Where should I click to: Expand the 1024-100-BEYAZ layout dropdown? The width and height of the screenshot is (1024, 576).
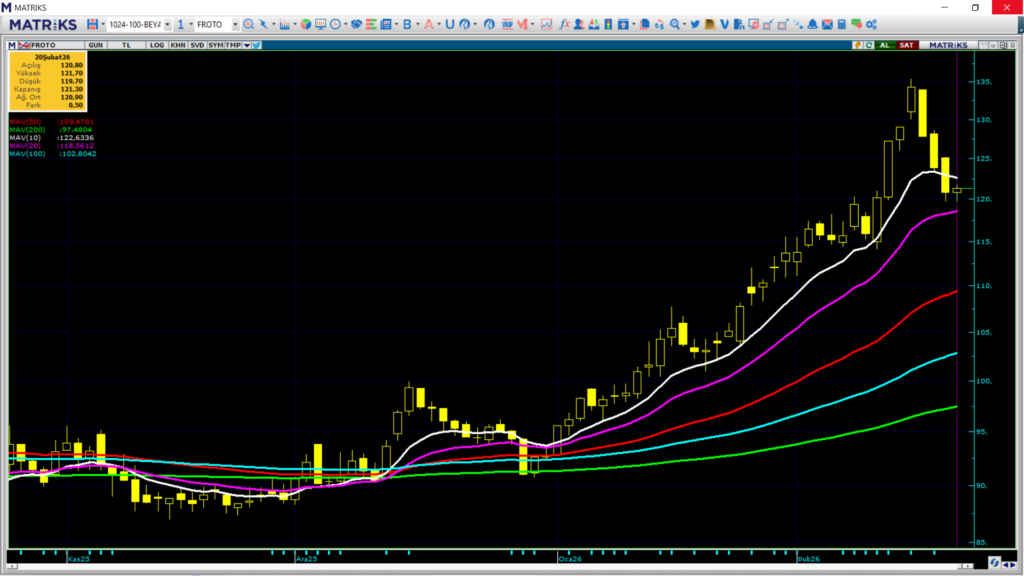tap(166, 24)
